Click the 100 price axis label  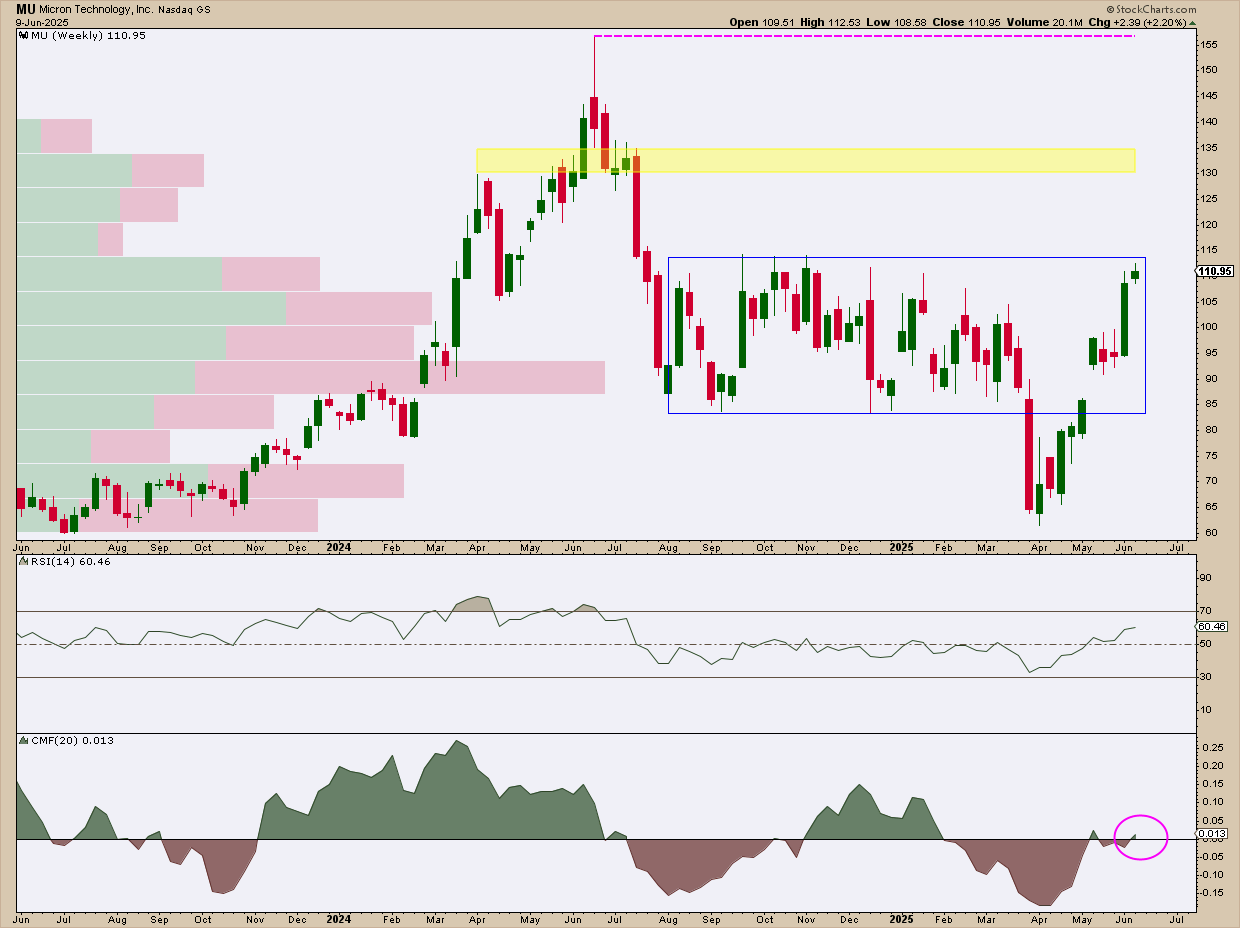tap(1210, 327)
